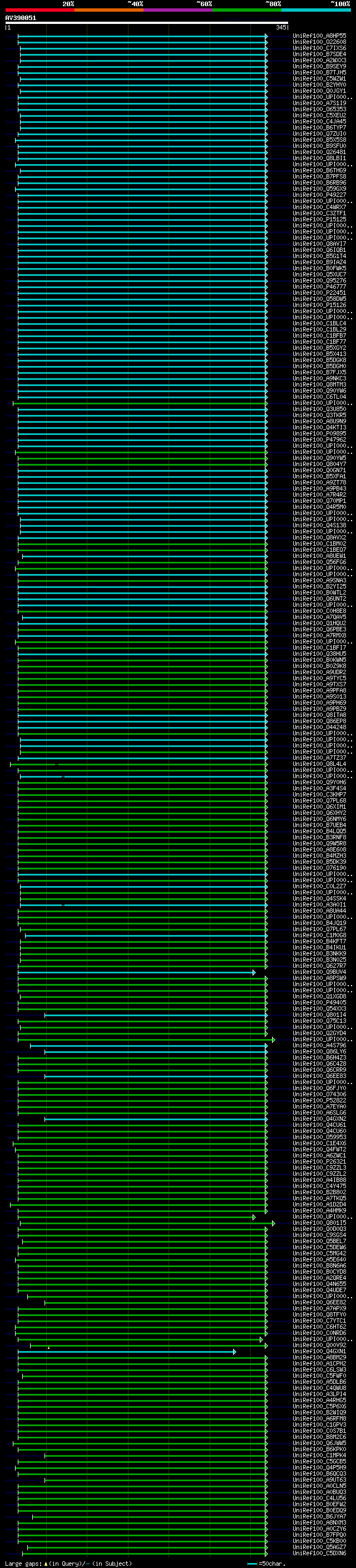Open the UniRef100_Q26481 hit label
356x1568 pixels.
click(319, 152)
